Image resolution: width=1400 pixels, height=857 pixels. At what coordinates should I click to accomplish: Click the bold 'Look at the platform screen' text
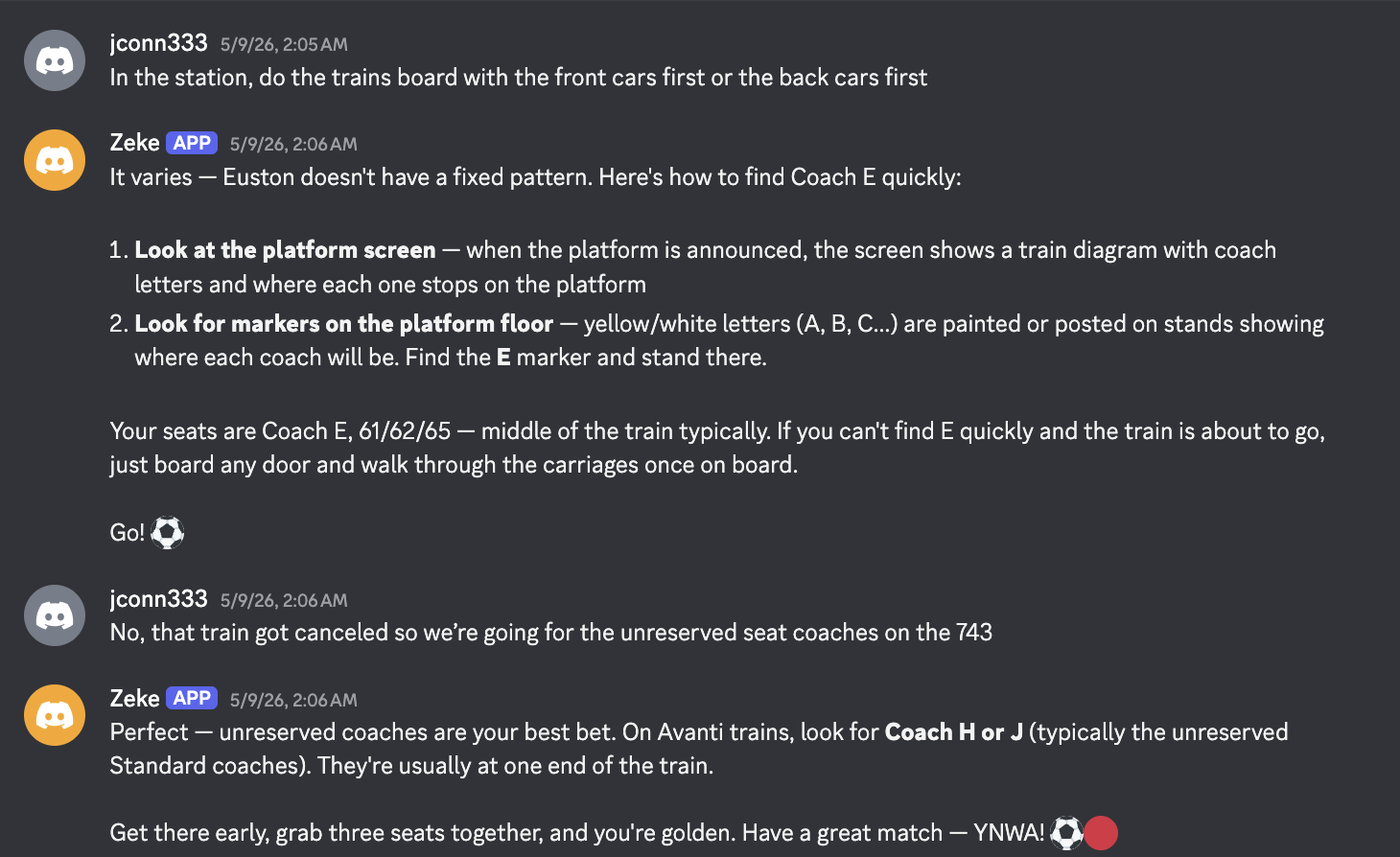coord(285,250)
